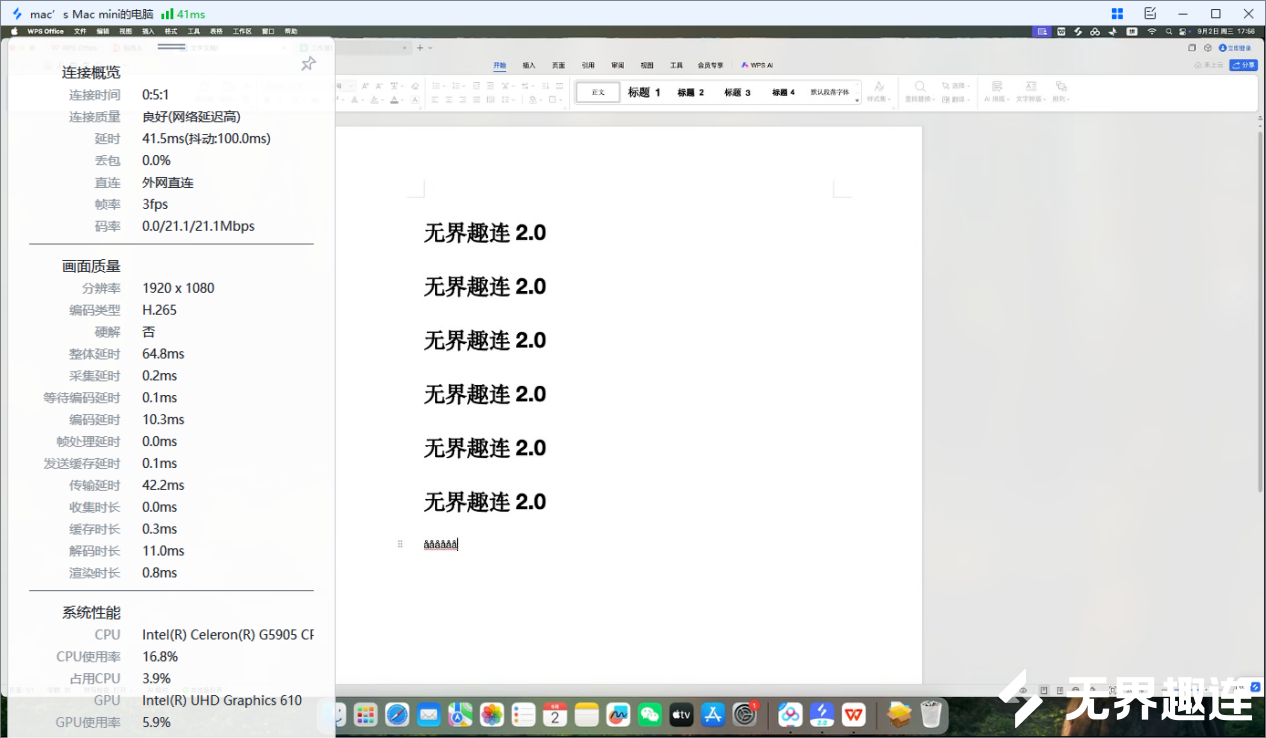This screenshot has width=1266, height=738.
Task: Place cursor in the 'ááááá' text line
Action: tap(440, 544)
